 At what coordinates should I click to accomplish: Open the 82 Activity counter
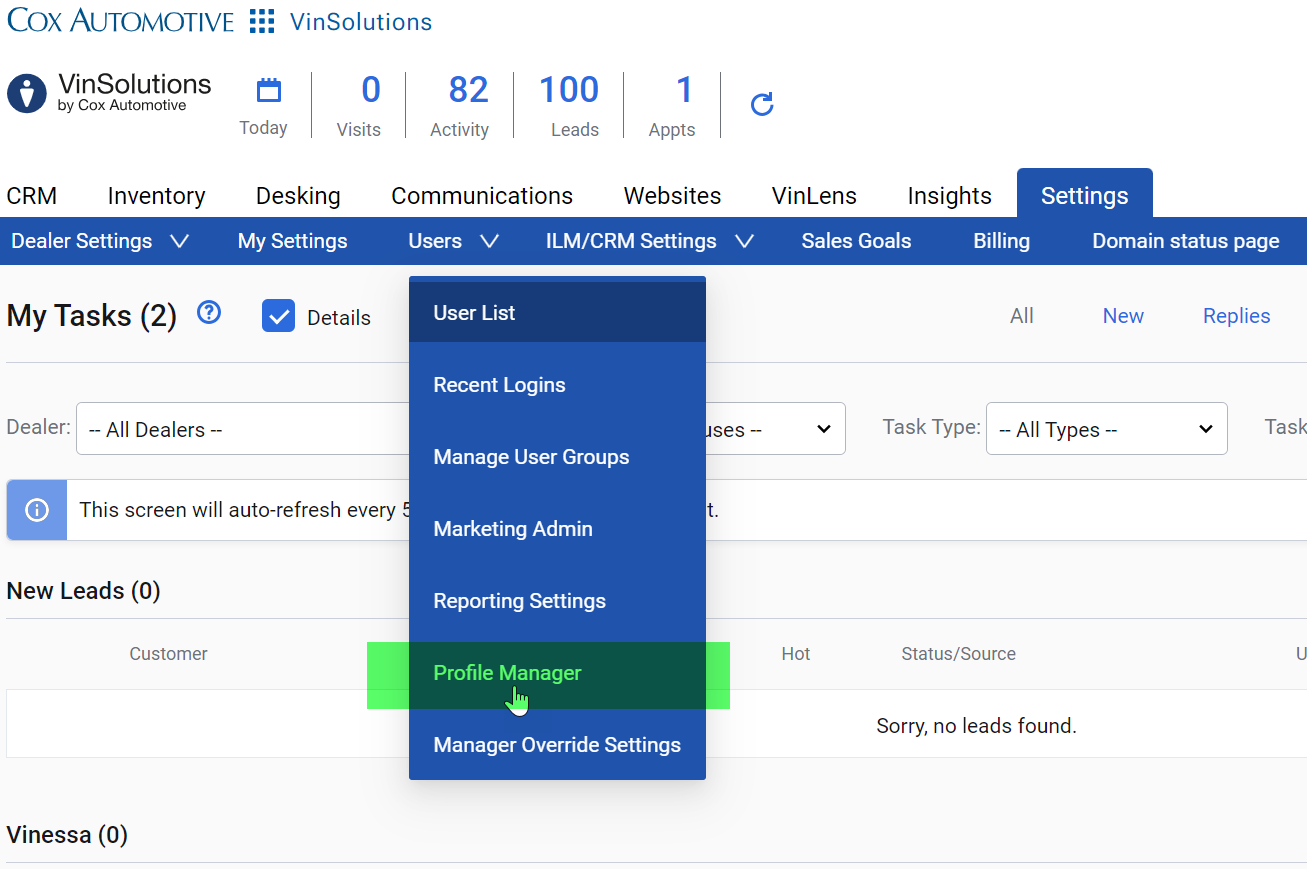tap(460, 105)
